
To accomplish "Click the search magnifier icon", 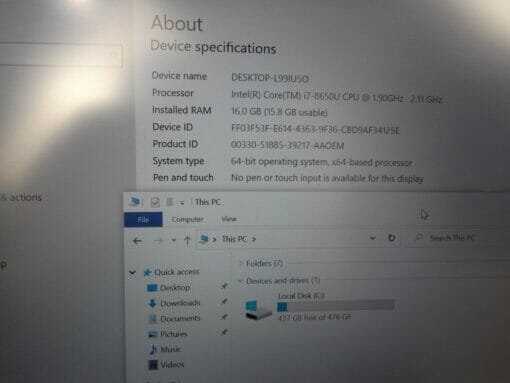I will click(419, 237).
